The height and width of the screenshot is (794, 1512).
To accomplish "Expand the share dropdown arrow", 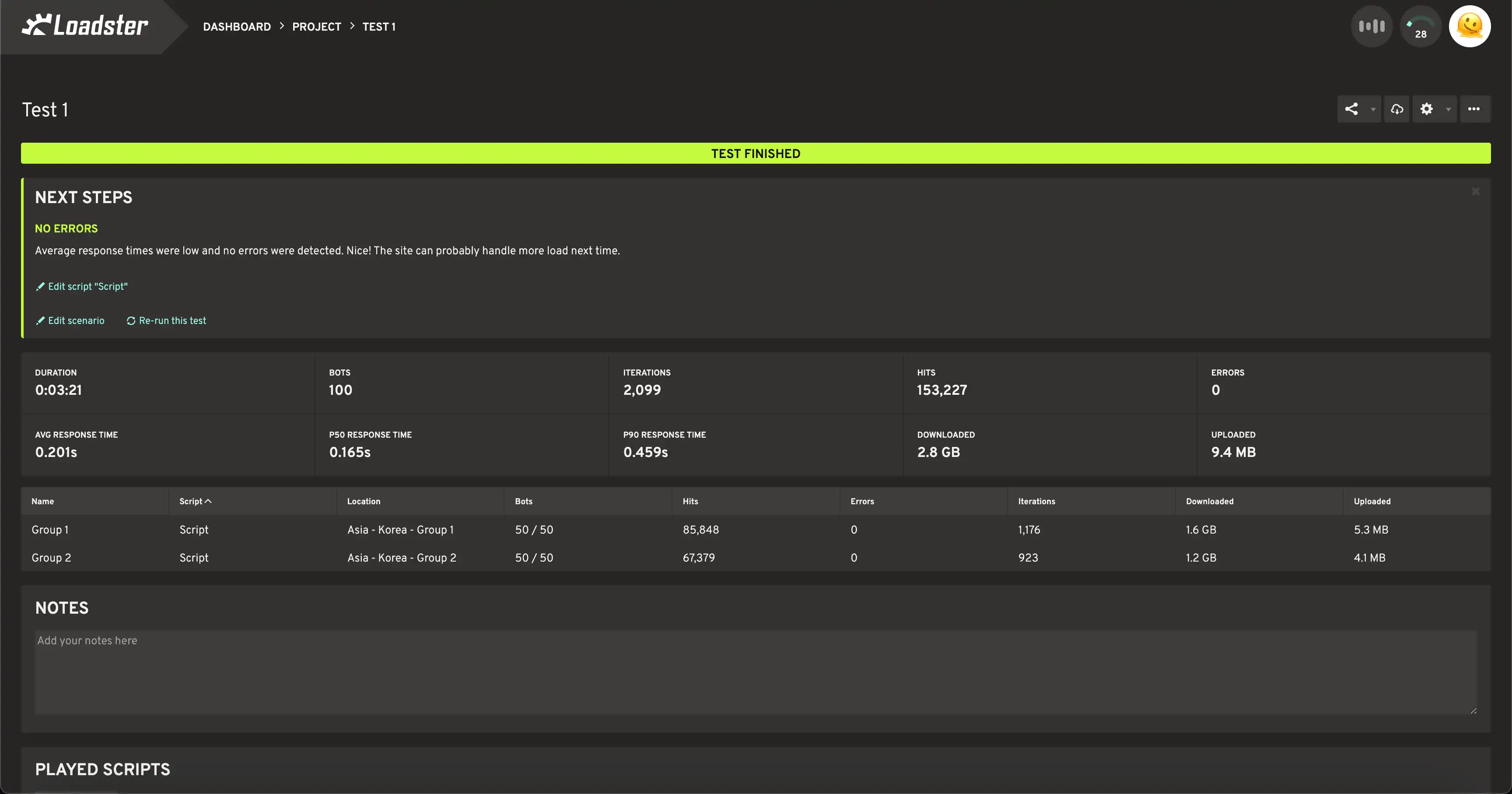I will click(x=1373, y=109).
